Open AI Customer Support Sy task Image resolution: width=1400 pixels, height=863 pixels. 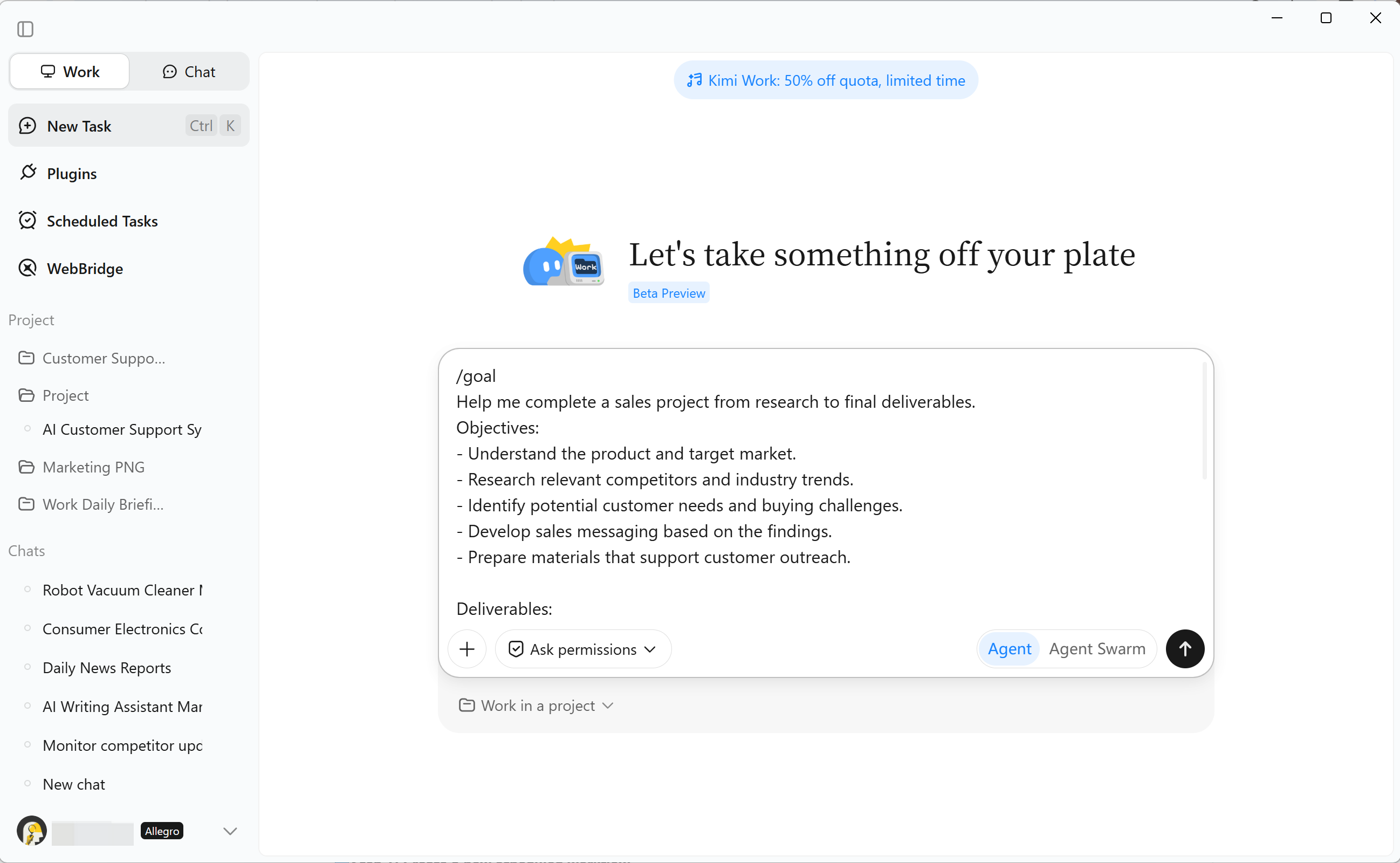[129, 429]
